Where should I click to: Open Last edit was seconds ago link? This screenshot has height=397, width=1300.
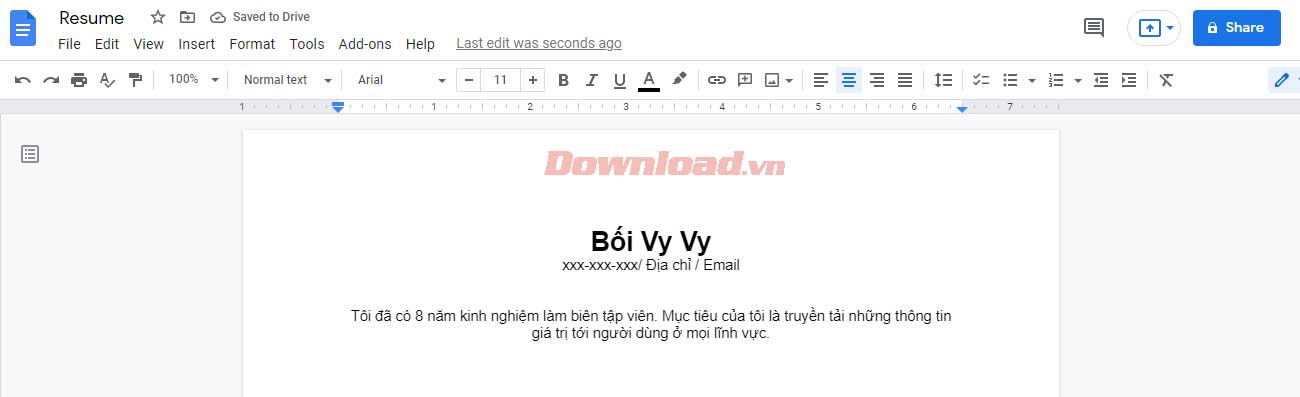[x=539, y=44]
